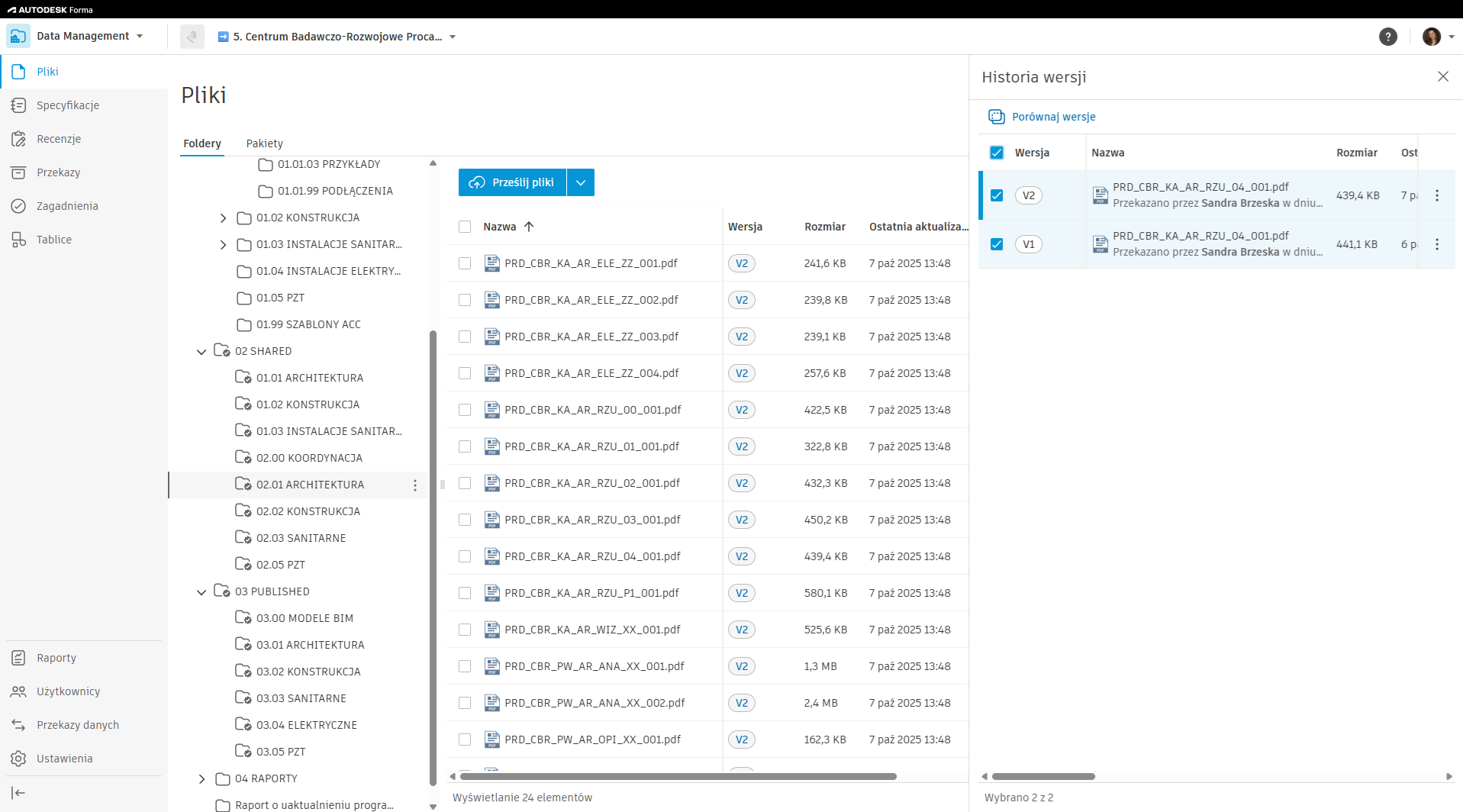Click V2 version badge of PRD_CBR_KA_AR_RZU_04_001.pdf
Screen dimensions: 1463x812
pyautogui.click(x=742, y=556)
